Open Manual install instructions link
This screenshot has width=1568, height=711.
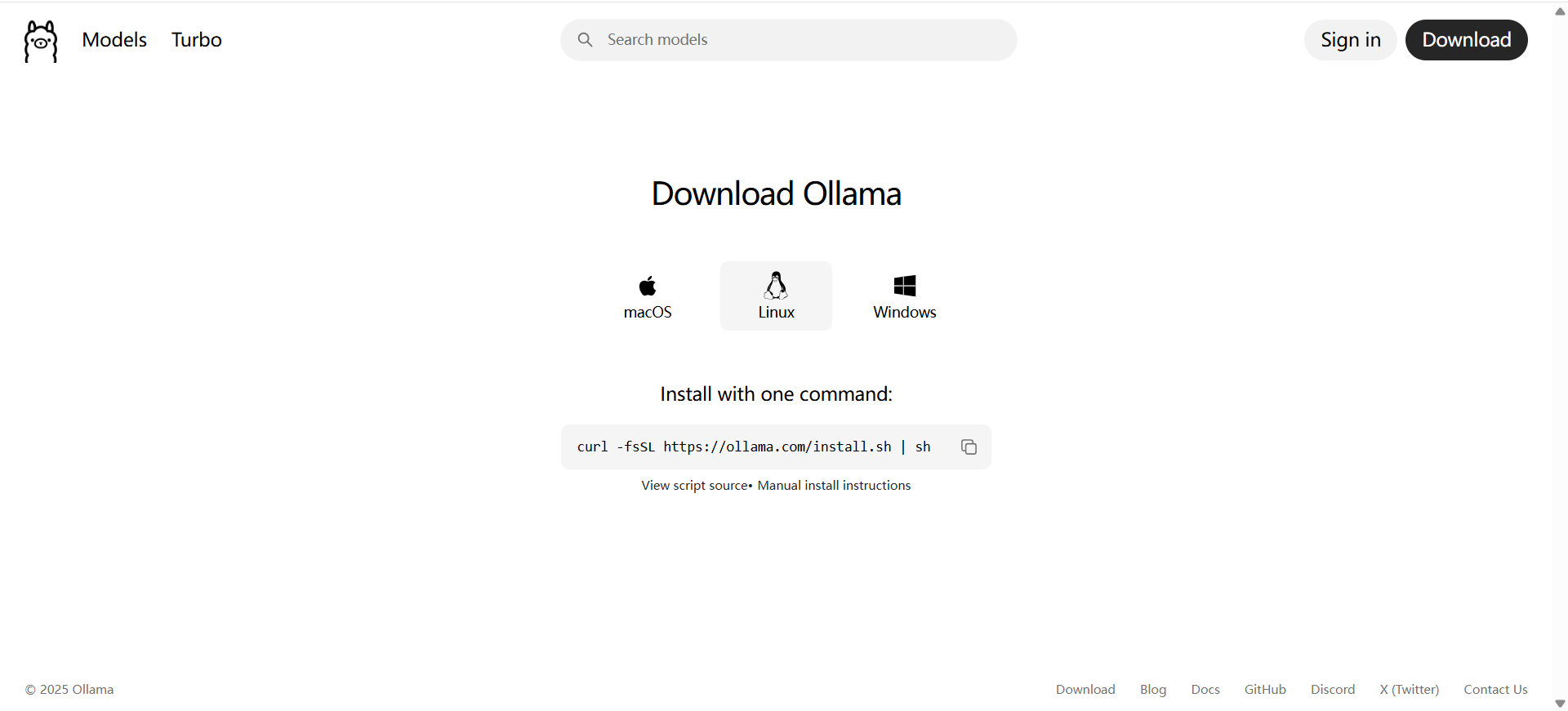pos(834,485)
